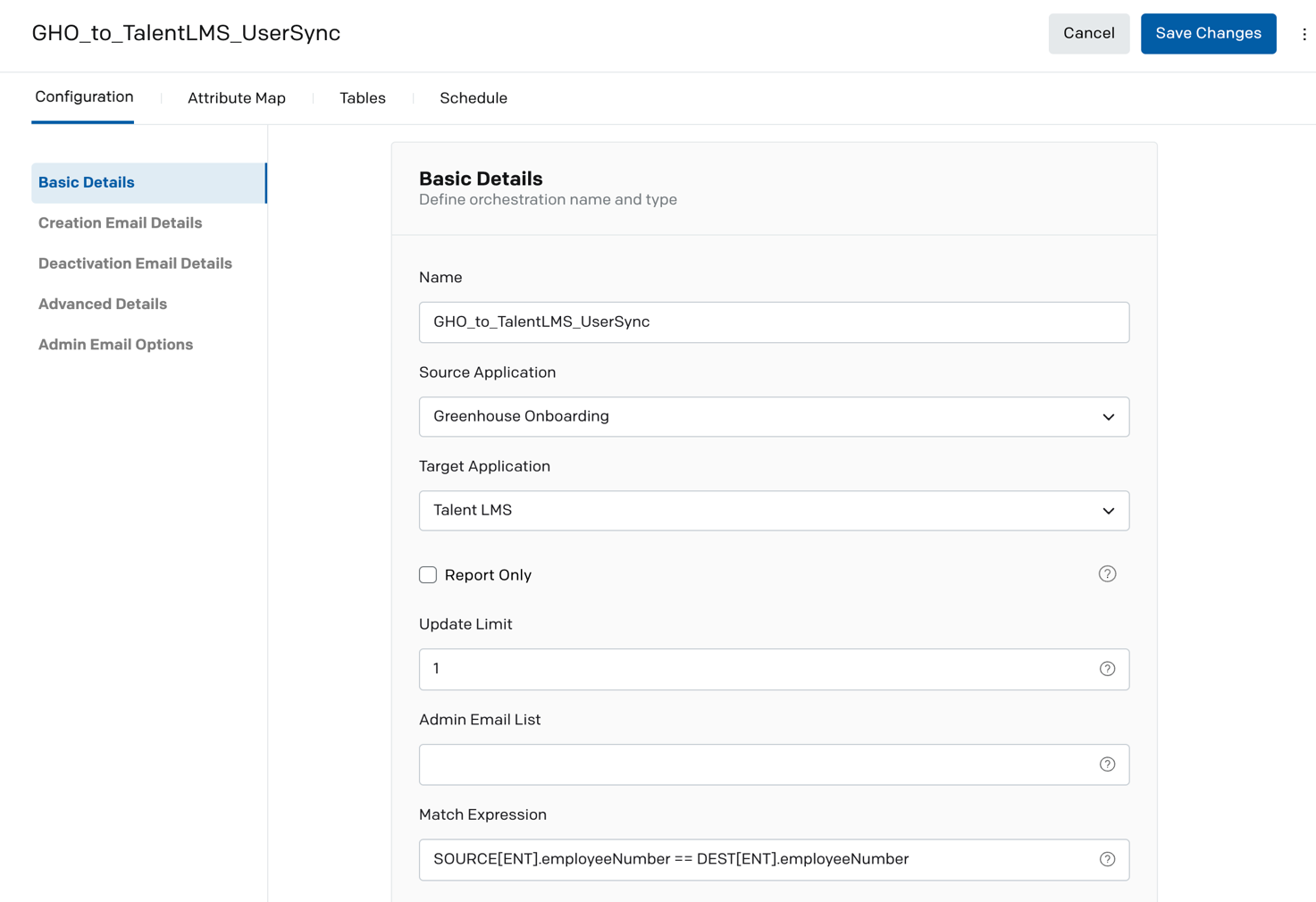1316x902 pixels.
Task: Select Basic Details in the sidebar
Action: coord(148,183)
